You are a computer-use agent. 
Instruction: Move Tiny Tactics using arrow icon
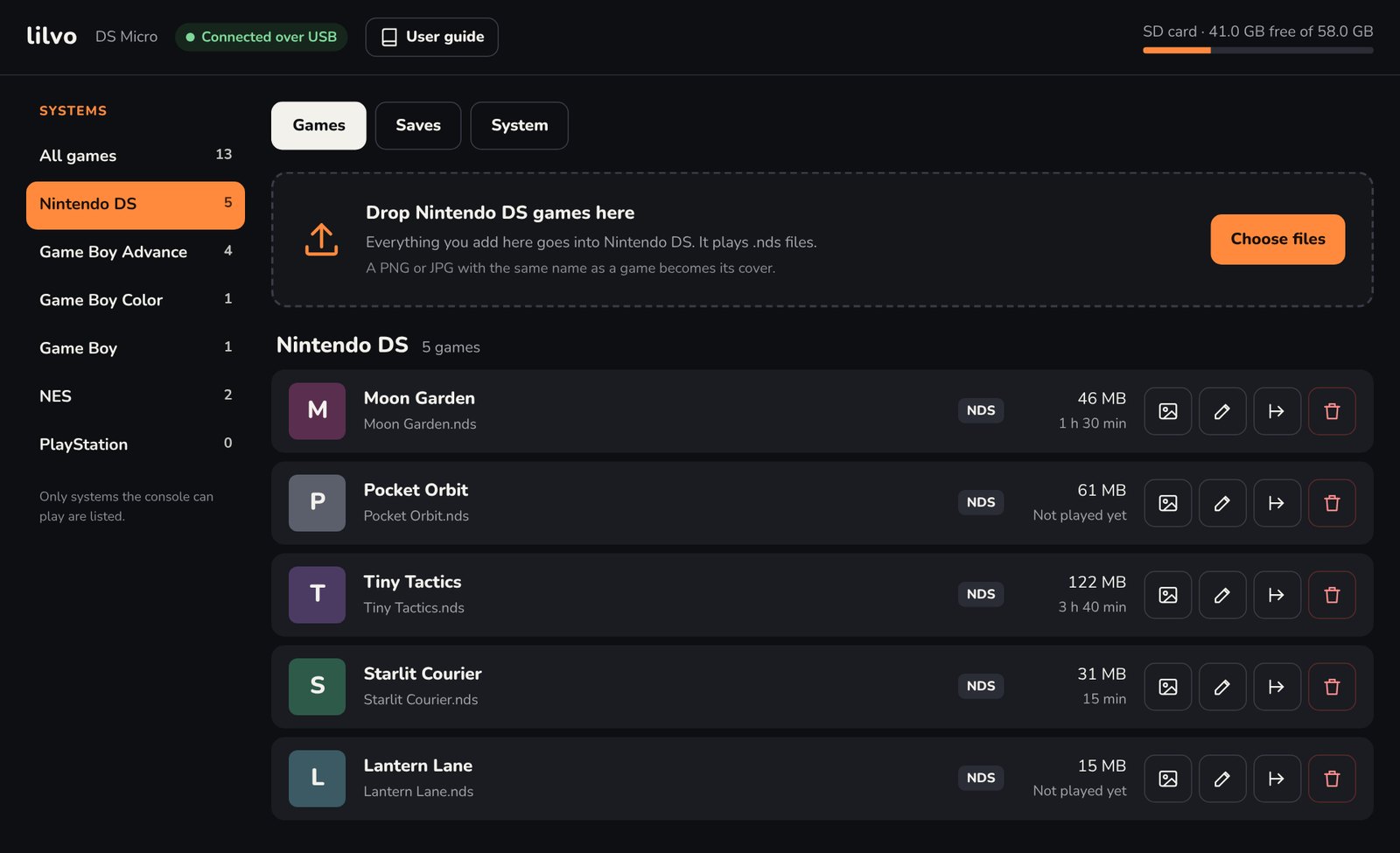[1277, 595]
